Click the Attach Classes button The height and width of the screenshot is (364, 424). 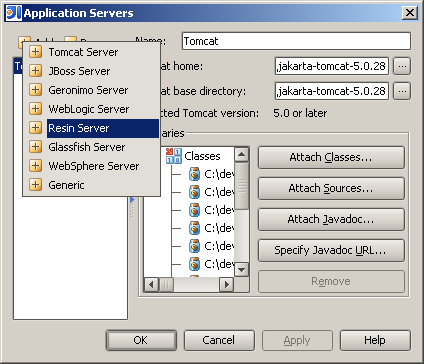(x=331, y=157)
